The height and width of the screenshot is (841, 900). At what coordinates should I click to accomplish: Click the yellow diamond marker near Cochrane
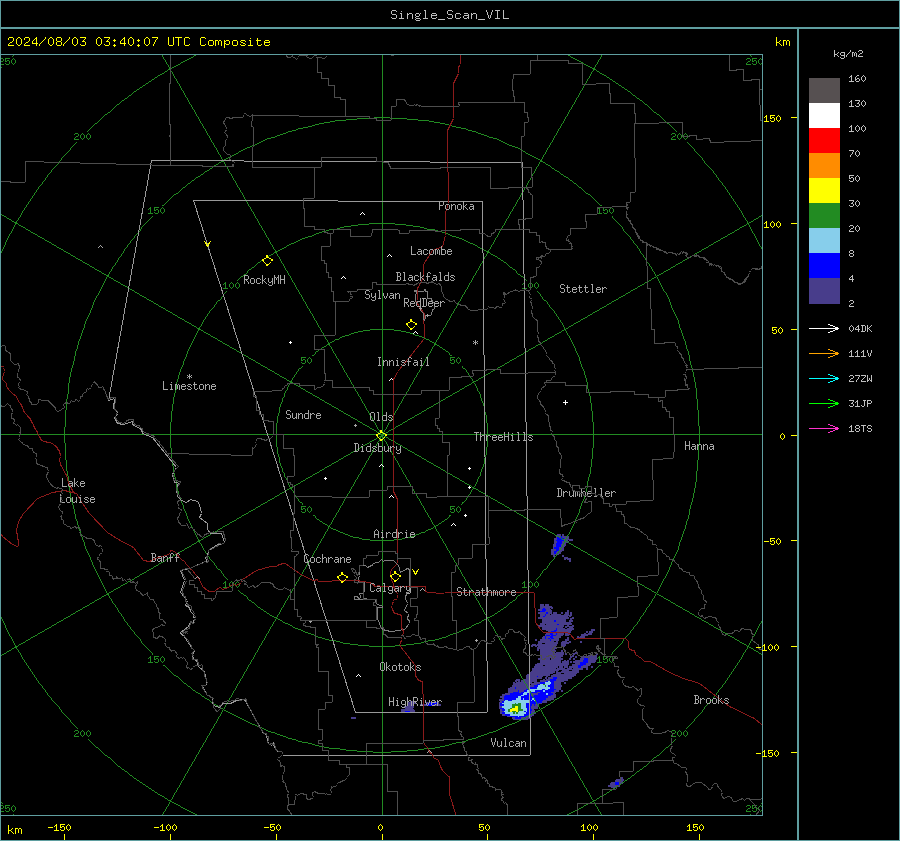(x=343, y=577)
